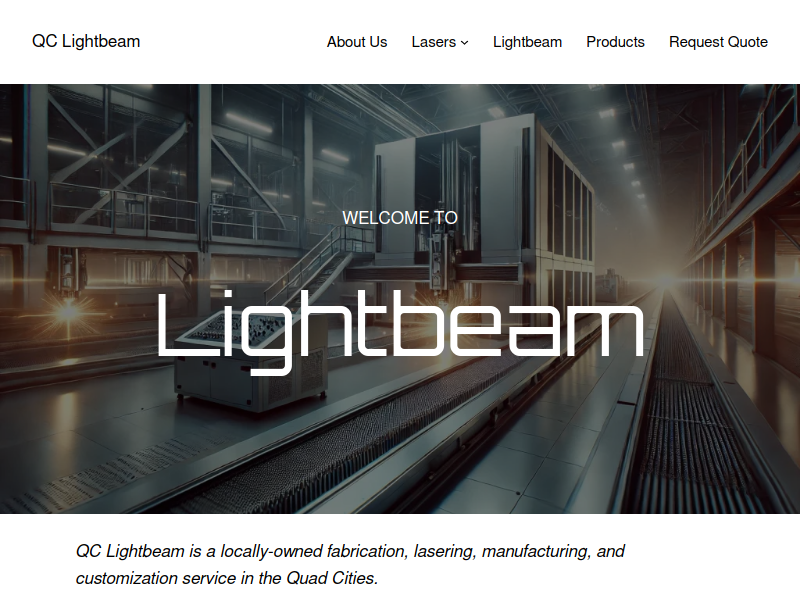The image size is (800, 600).
Task: Open the QC Lightbeam site title link
Action: click(x=86, y=41)
